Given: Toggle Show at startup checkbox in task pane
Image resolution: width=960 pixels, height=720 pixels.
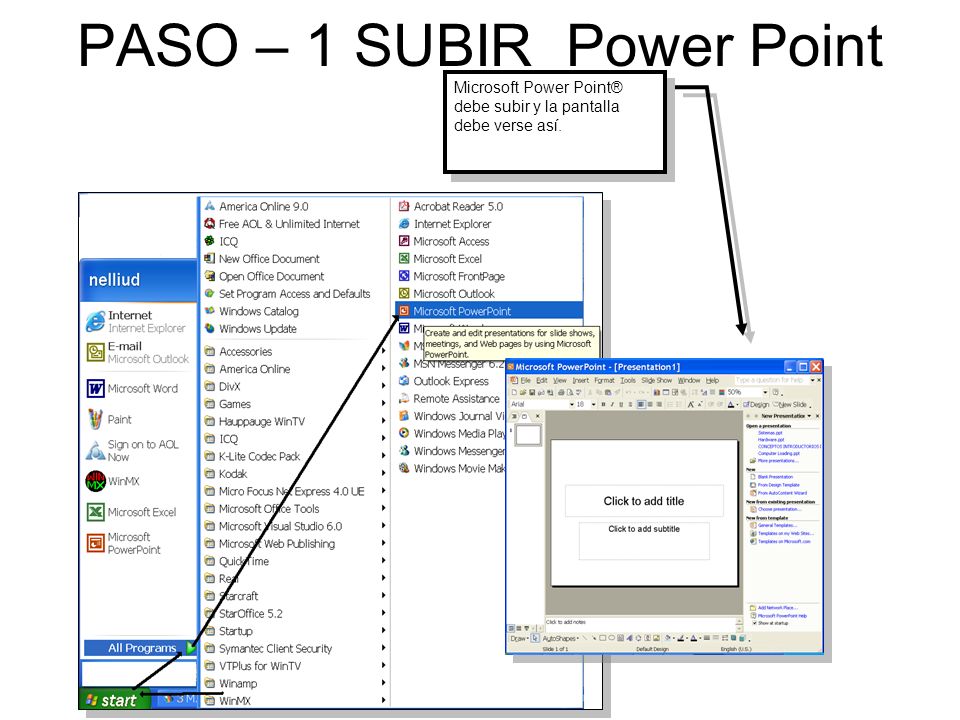Looking at the screenshot, I should 754,623.
